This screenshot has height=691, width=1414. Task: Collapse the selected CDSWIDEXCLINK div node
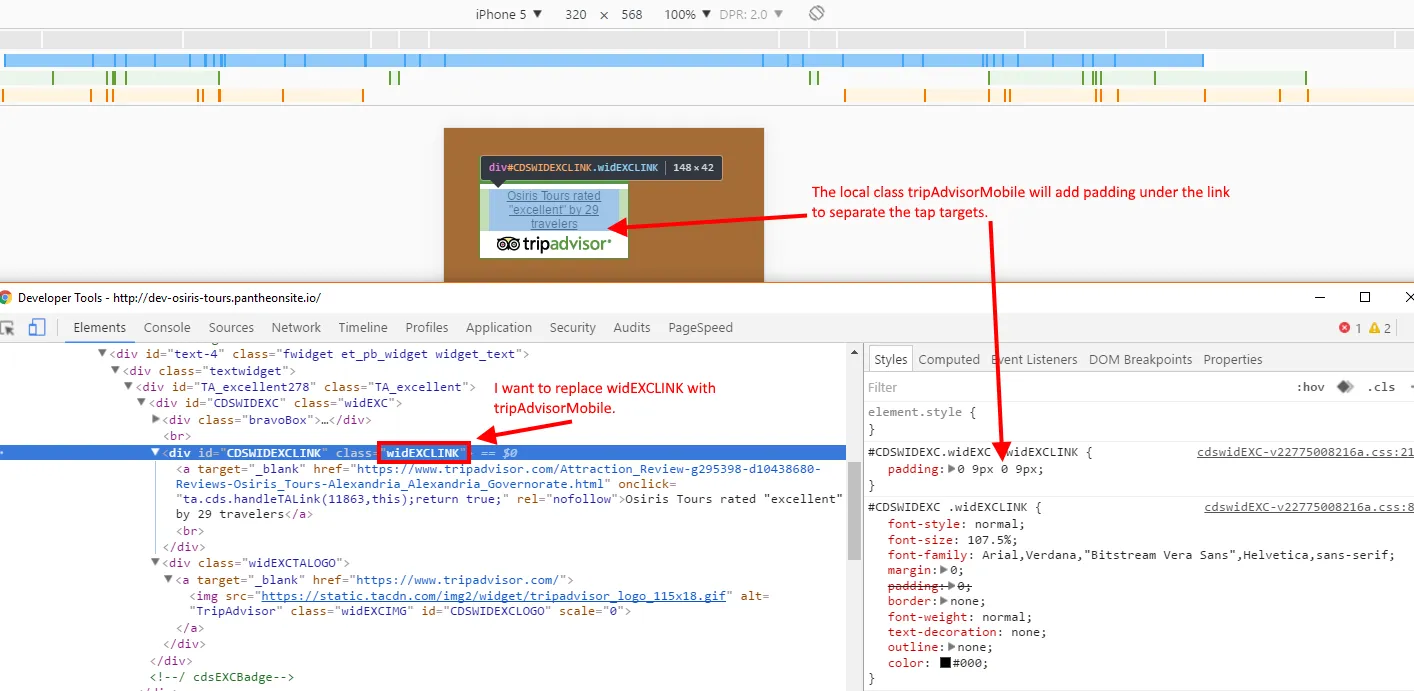click(155, 452)
